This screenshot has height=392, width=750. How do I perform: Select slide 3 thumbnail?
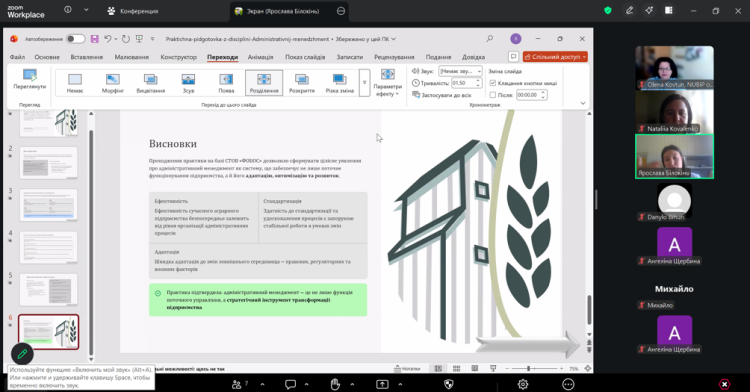point(48,205)
